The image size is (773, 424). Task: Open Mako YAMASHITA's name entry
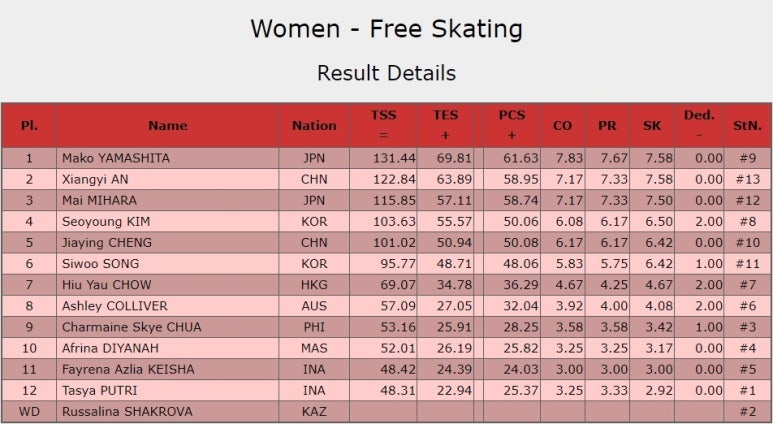pyautogui.click(x=116, y=158)
